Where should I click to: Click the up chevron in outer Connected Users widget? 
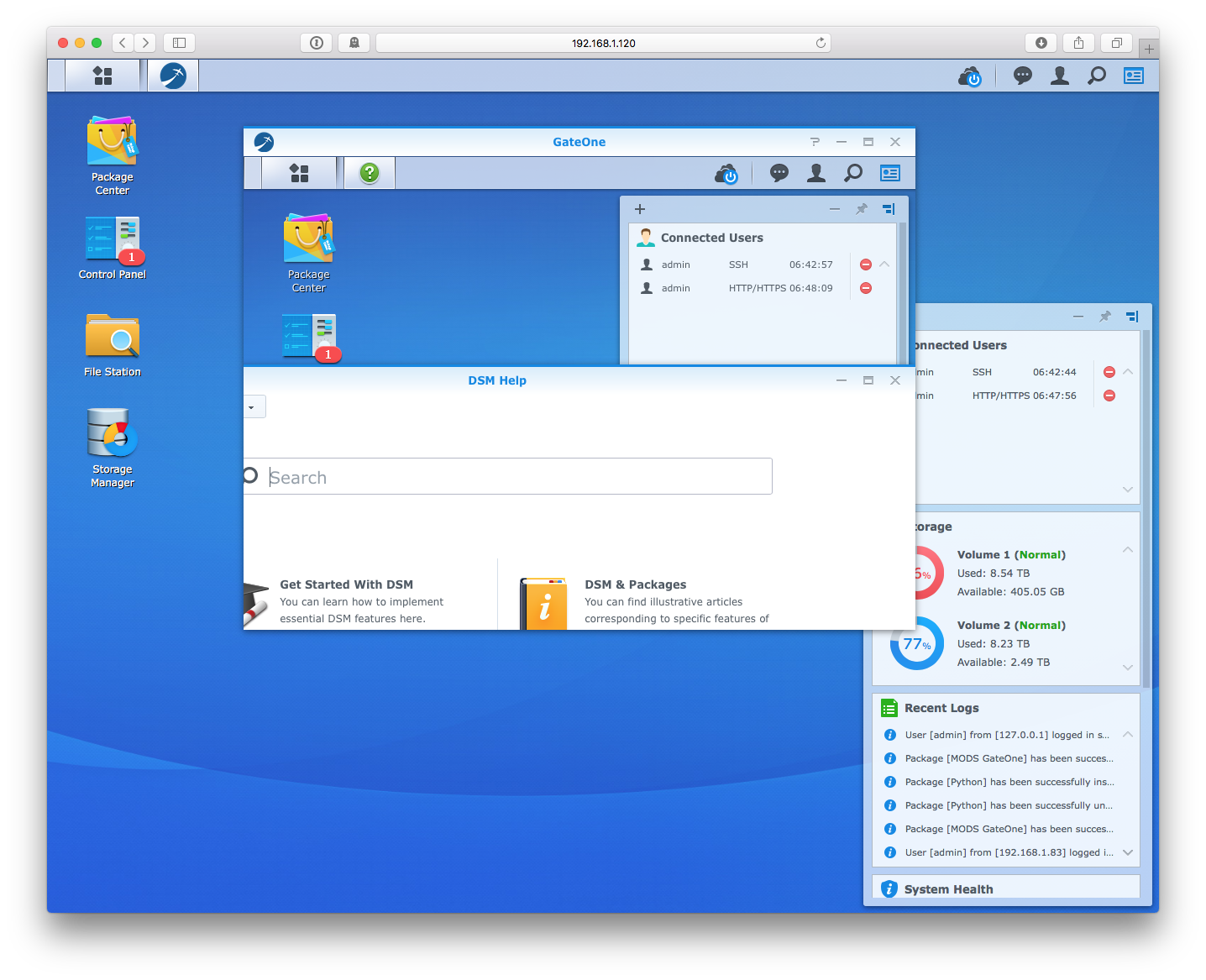(x=1128, y=371)
